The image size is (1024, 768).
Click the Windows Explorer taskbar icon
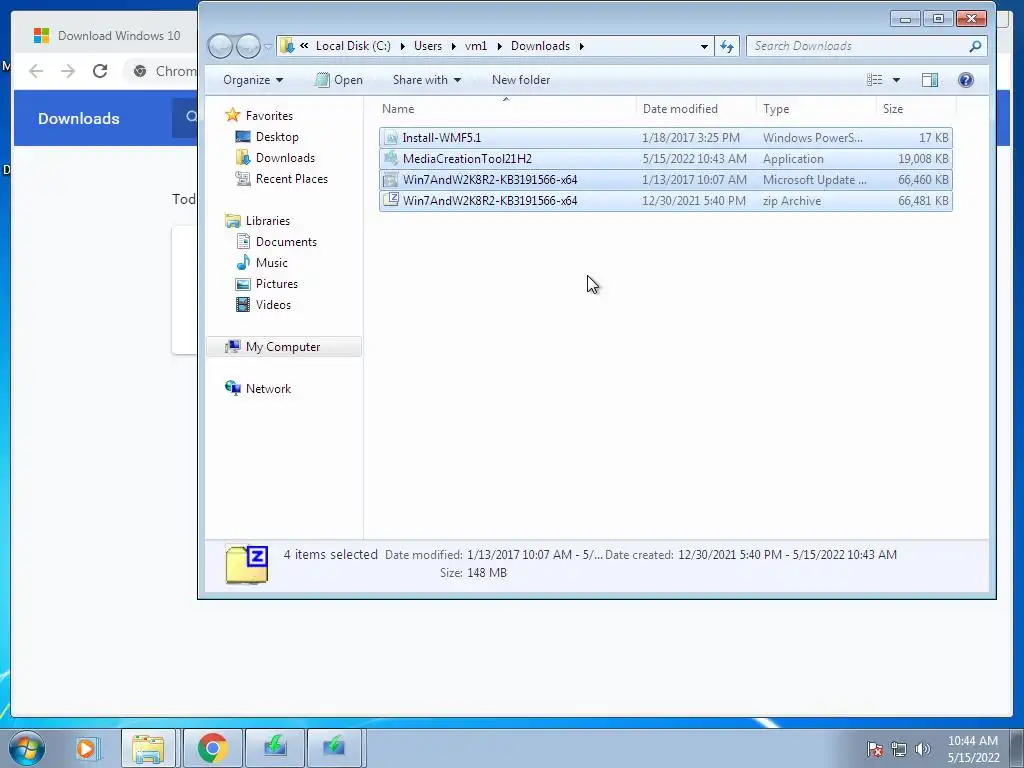[148, 748]
